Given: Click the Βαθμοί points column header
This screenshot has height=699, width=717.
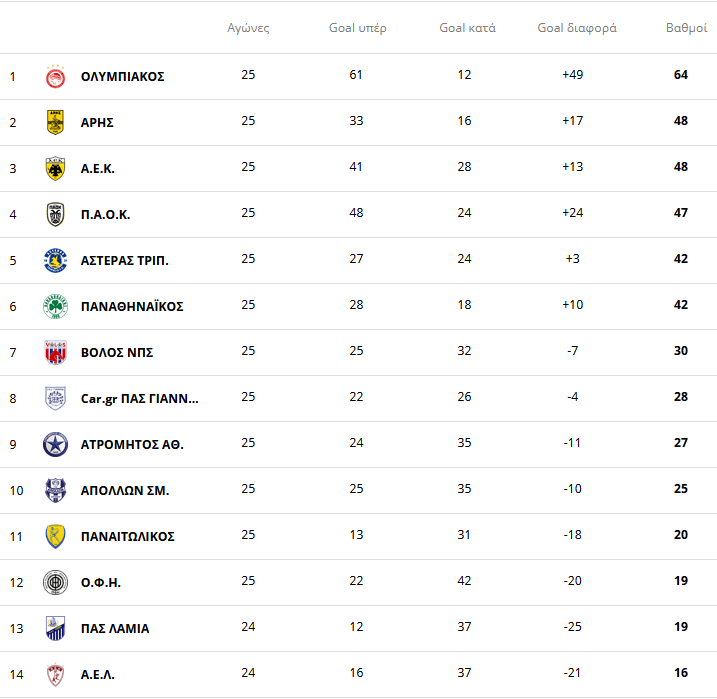Looking at the screenshot, I should (x=687, y=28).
